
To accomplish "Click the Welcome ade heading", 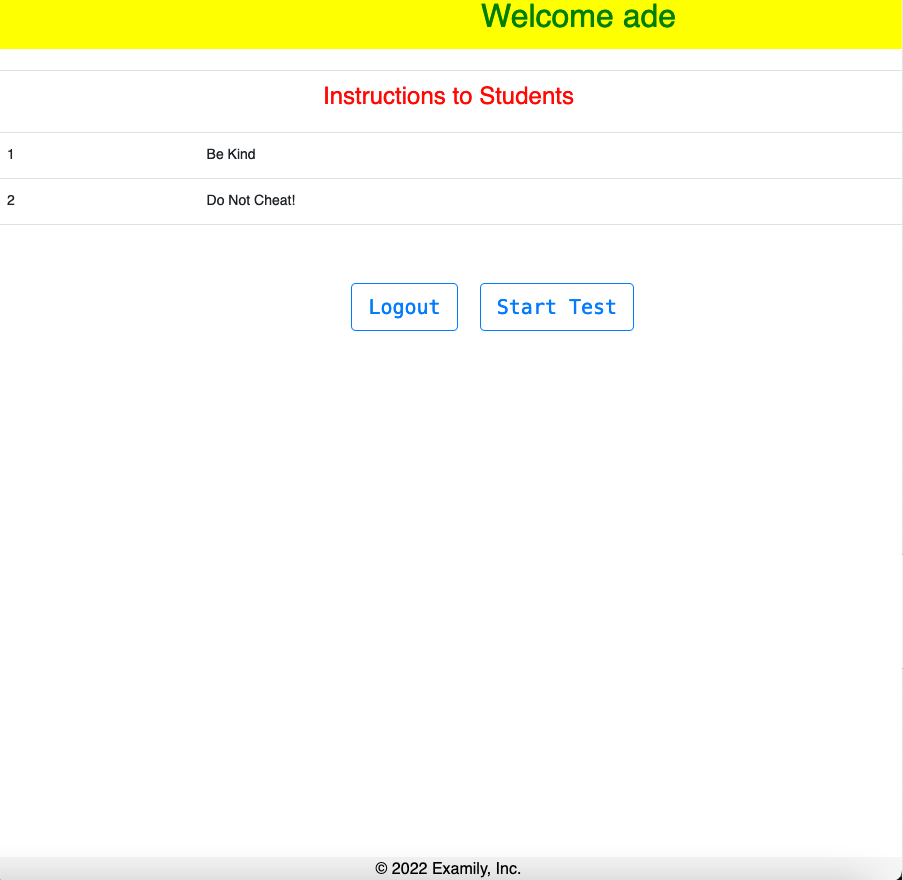I will (578, 17).
